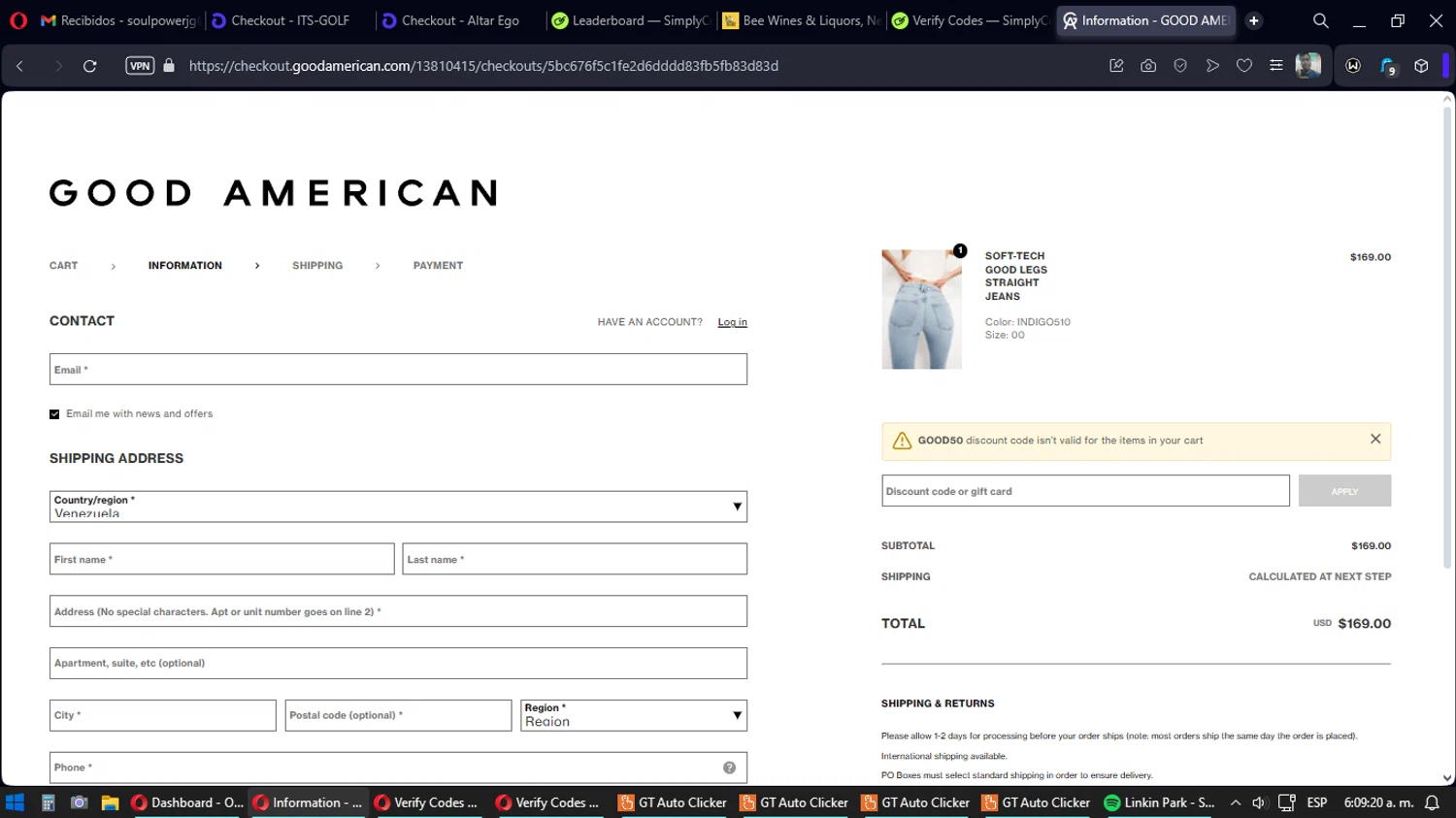Open the easy setup sliders icon
Screen dimensions: 1456x818
(1276, 66)
